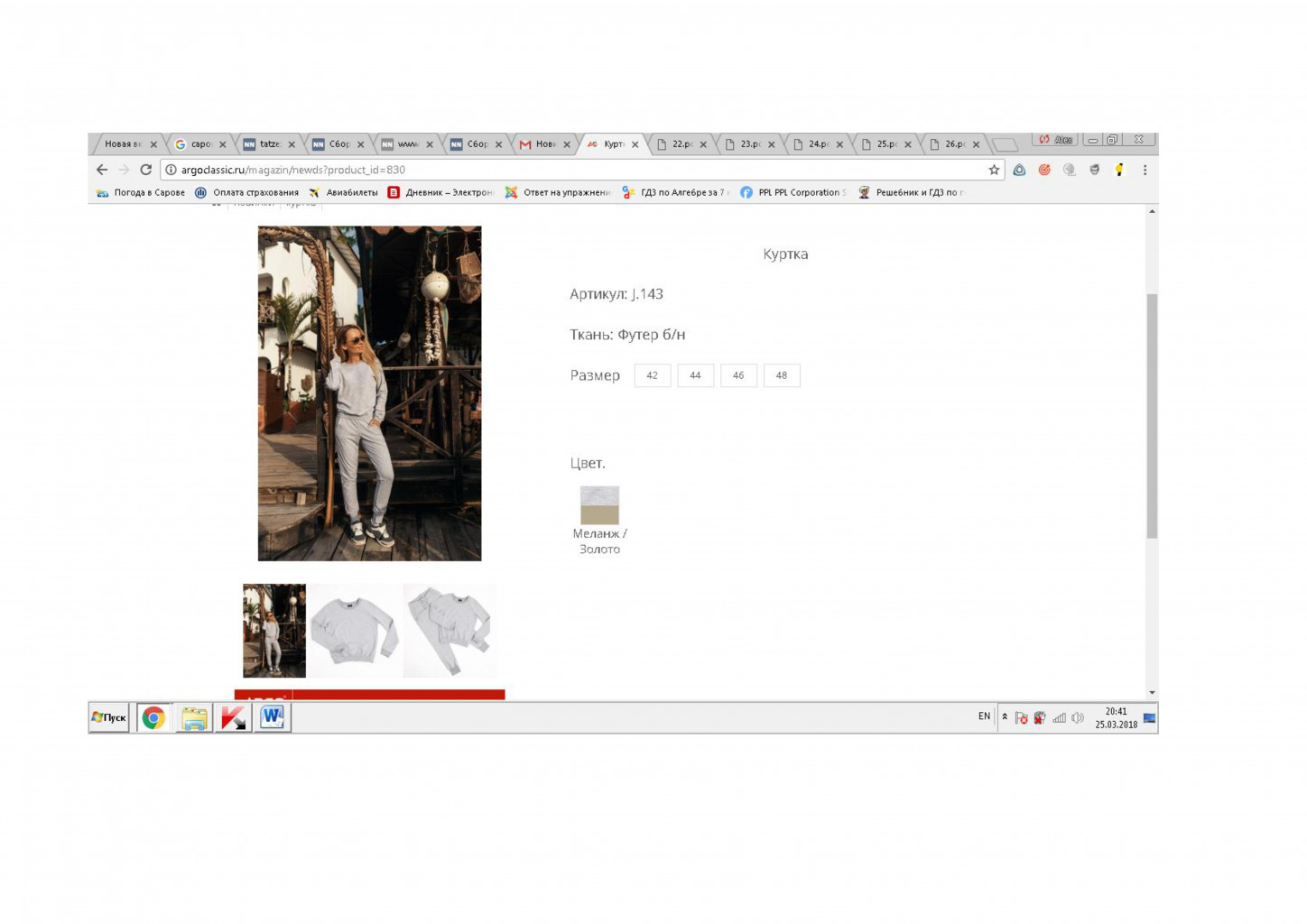This screenshot has width=1307, height=924.
Task: Click the Ткань: Футер б/н text
Action: [627, 335]
